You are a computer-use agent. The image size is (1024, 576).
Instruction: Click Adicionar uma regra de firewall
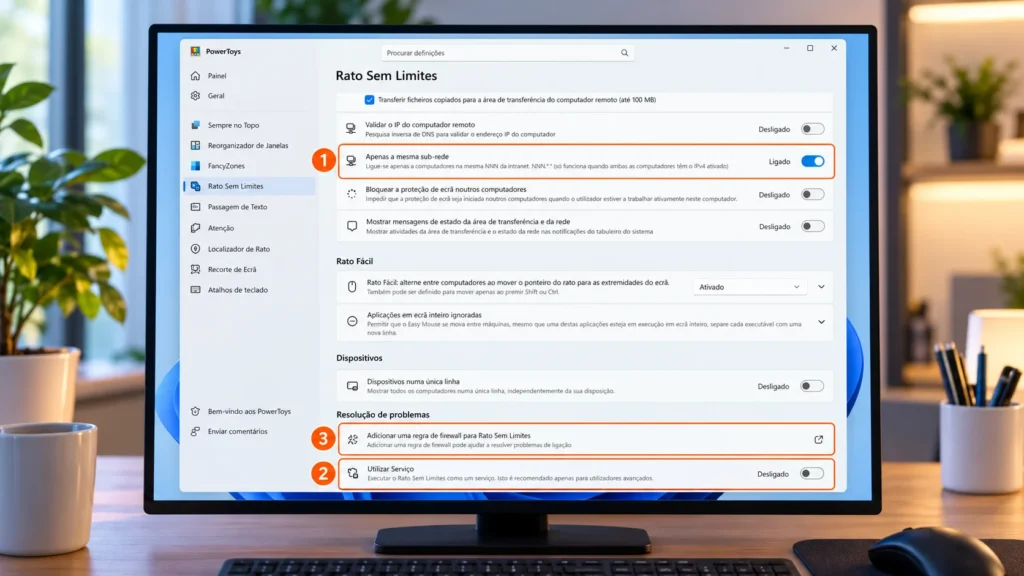586,440
